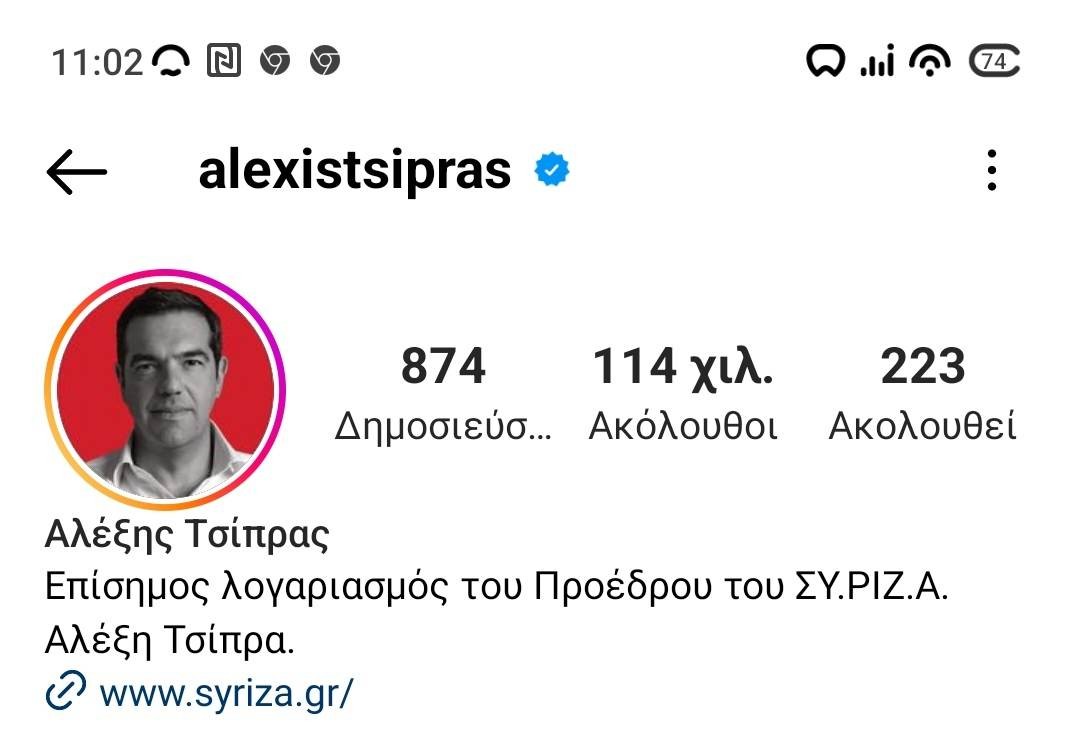Tap the back arrow icon
Viewport: 1080px width, 741px height.
point(76,171)
